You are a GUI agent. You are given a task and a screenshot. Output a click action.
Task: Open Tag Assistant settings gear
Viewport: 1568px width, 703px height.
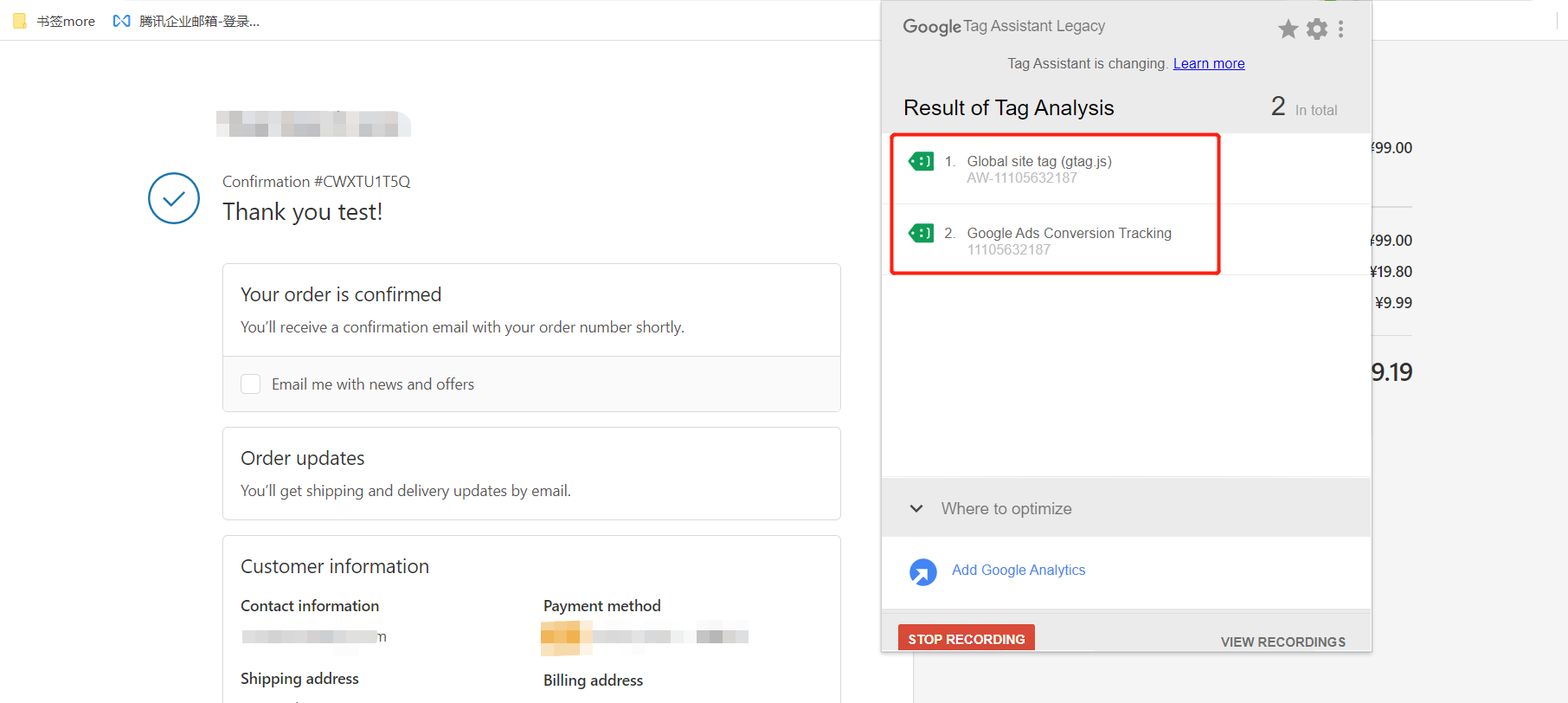coord(1317,29)
